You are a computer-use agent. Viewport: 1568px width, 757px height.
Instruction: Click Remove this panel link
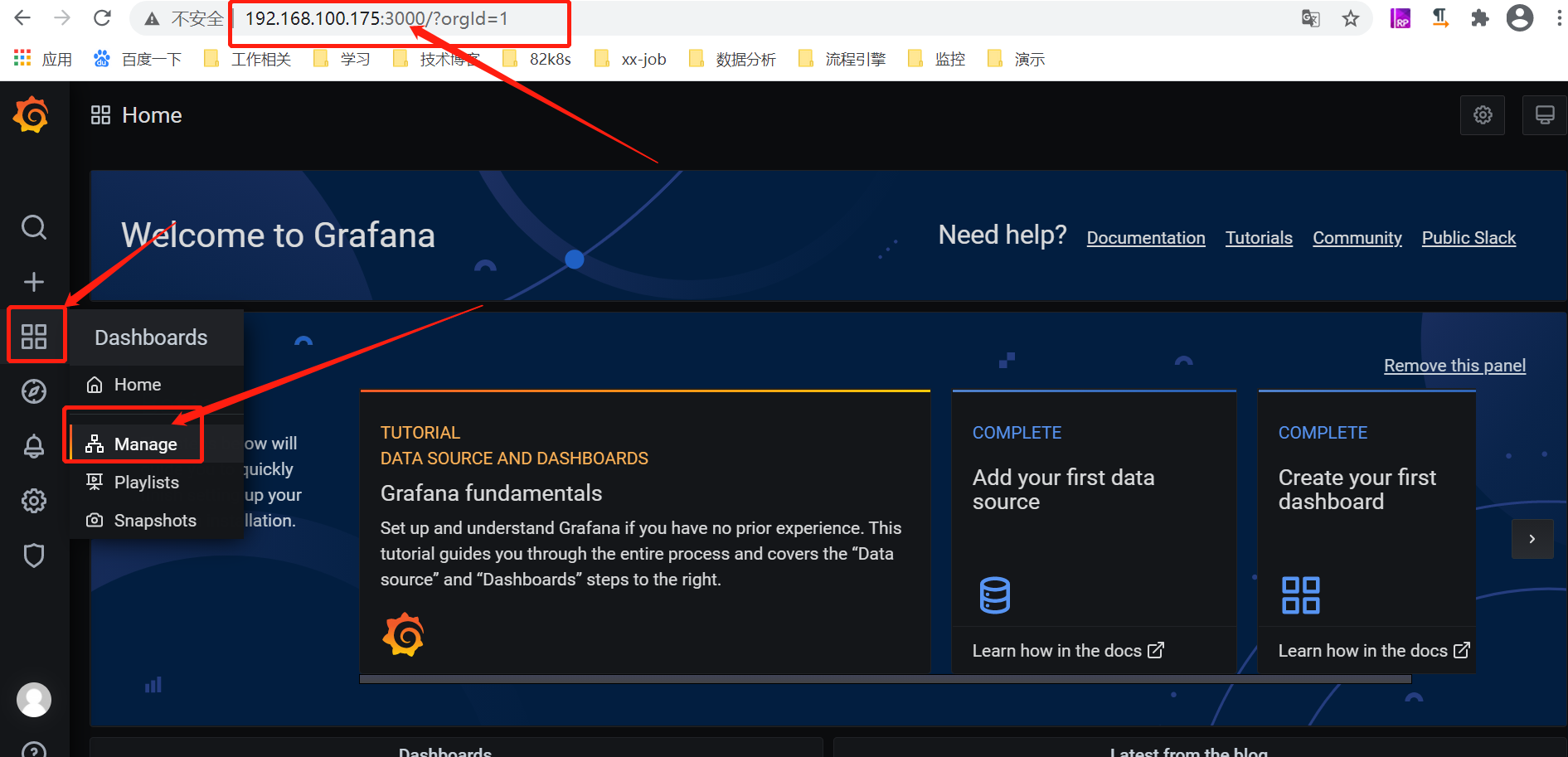click(1454, 366)
